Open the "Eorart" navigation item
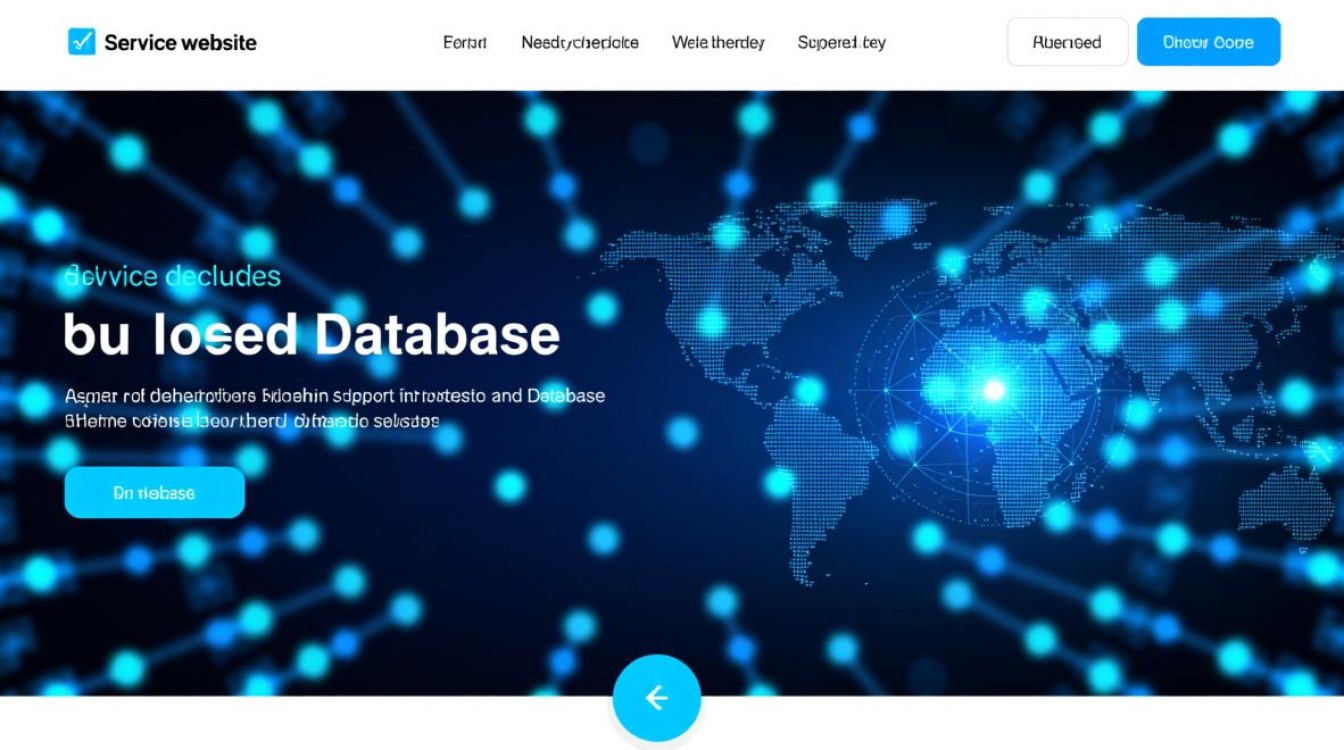Screen dimensions: 1344x750 (464, 43)
